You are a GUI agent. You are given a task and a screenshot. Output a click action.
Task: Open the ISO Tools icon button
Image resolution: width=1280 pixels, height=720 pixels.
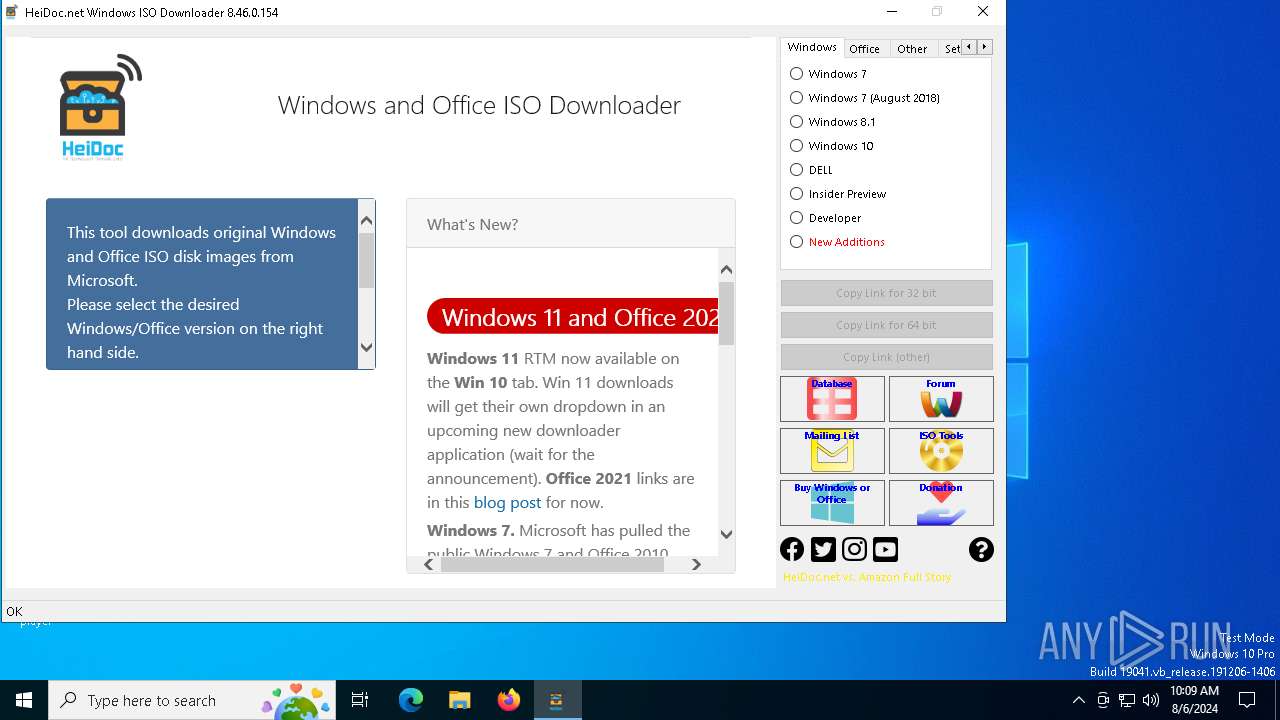pyautogui.click(x=941, y=451)
